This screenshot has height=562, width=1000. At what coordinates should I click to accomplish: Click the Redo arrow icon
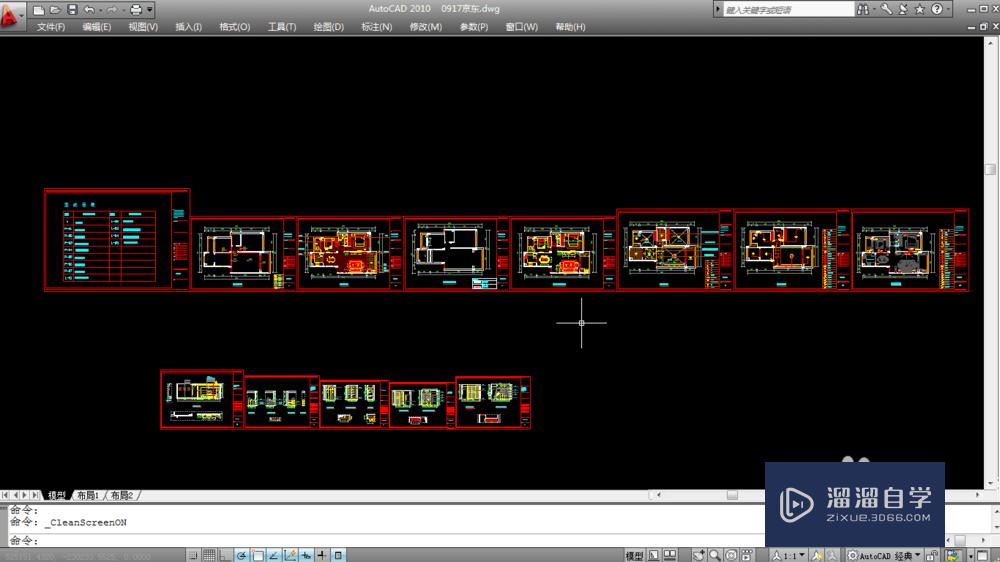pos(112,10)
